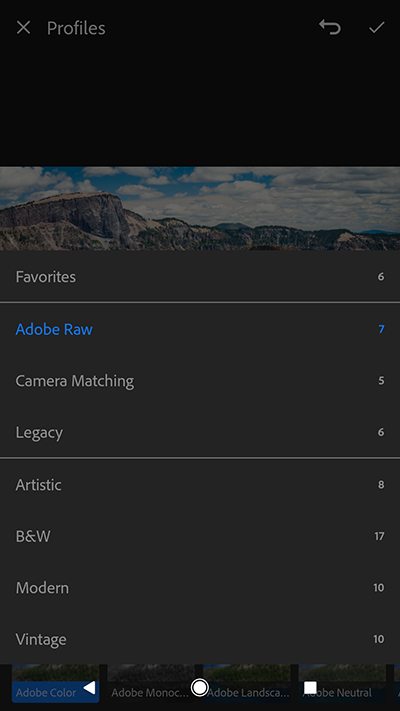This screenshot has width=400, height=711.
Task: Tap the undo arrow icon
Action: pos(330,27)
